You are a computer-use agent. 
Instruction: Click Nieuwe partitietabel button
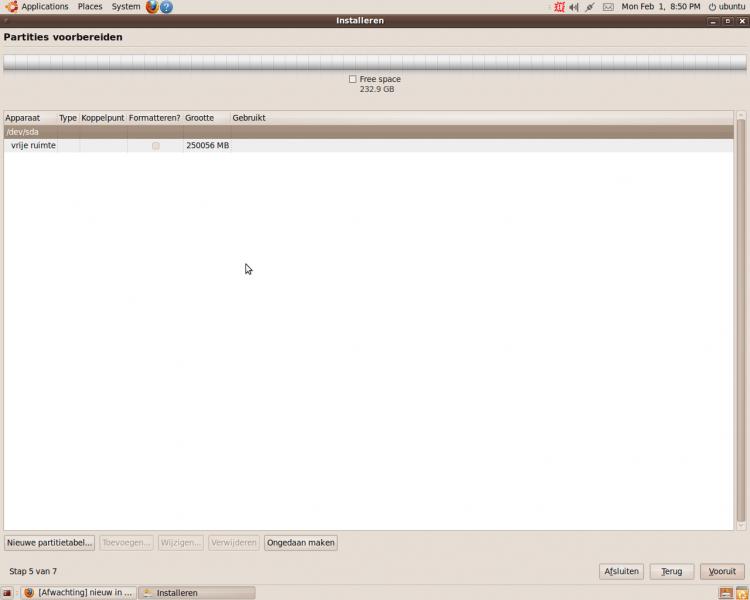pos(49,543)
